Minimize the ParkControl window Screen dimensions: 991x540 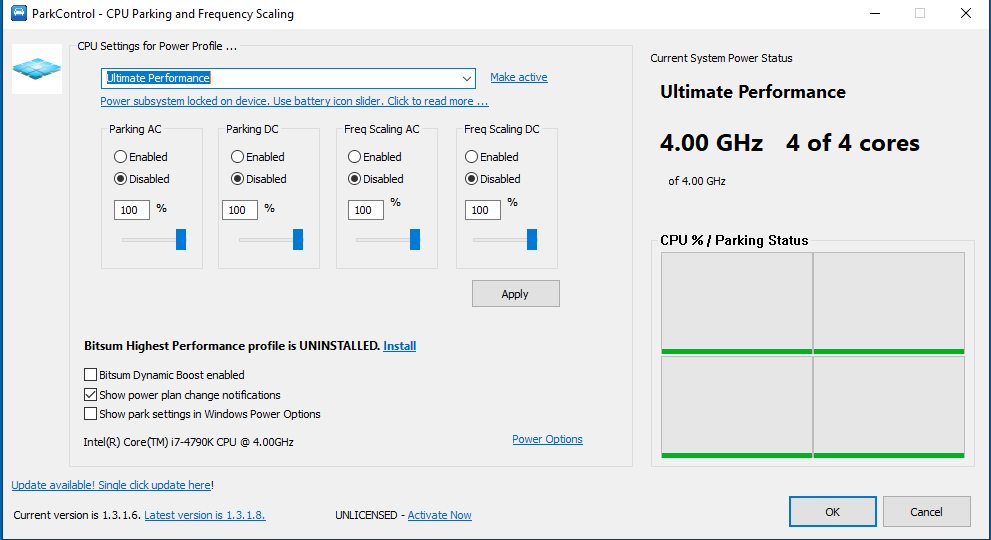coord(875,13)
